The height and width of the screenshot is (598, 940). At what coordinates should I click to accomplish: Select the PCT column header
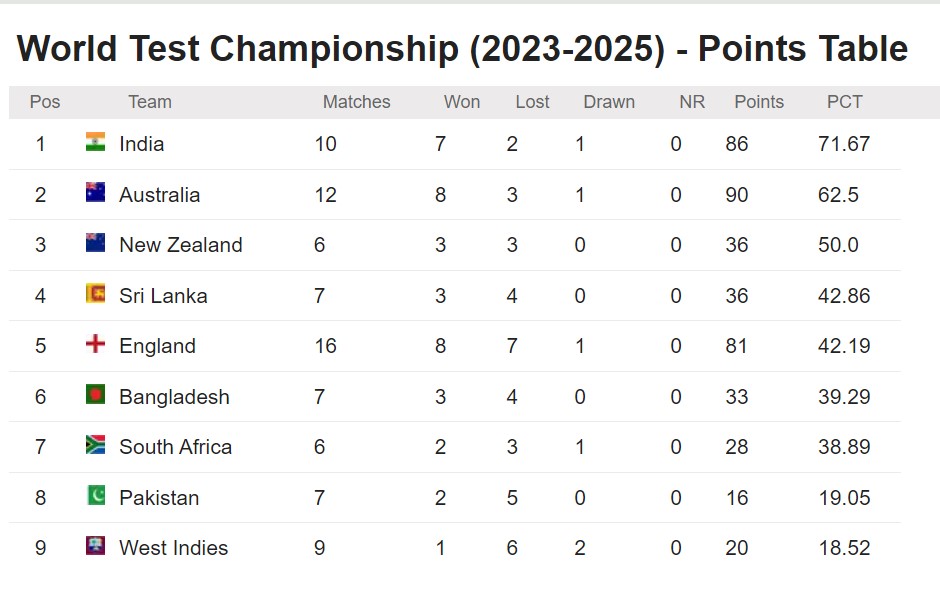(844, 102)
